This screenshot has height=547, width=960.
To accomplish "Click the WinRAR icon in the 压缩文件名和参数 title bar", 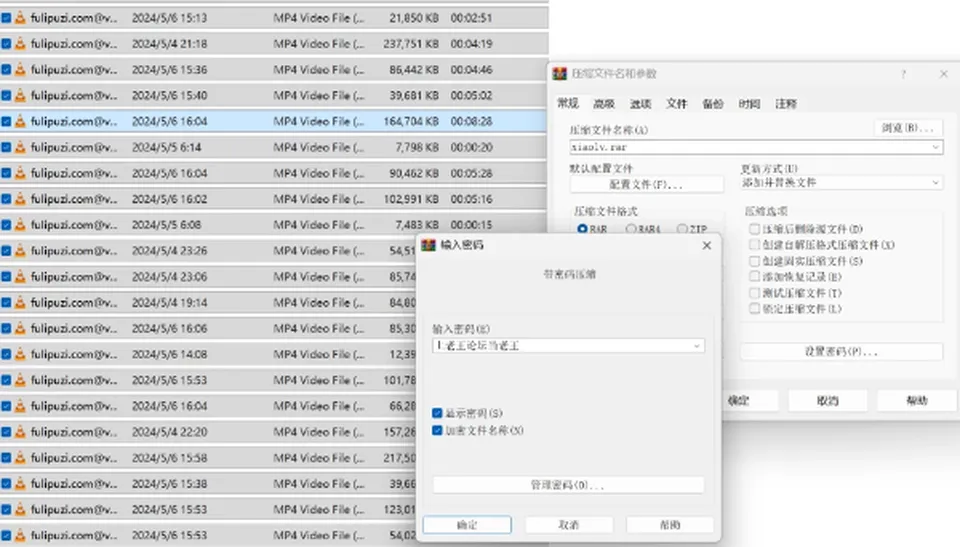I will coord(560,74).
